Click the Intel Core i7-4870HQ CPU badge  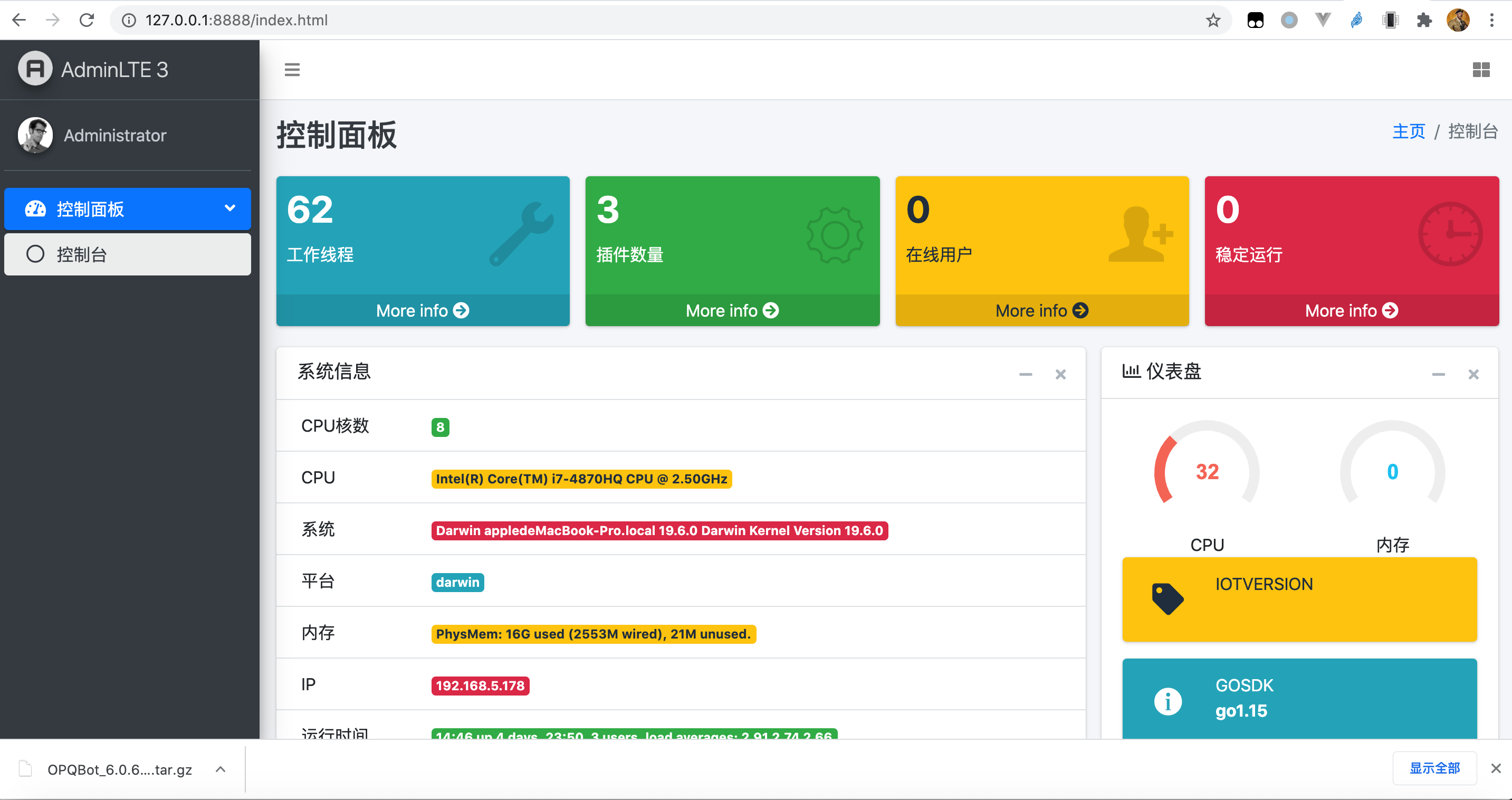581,479
